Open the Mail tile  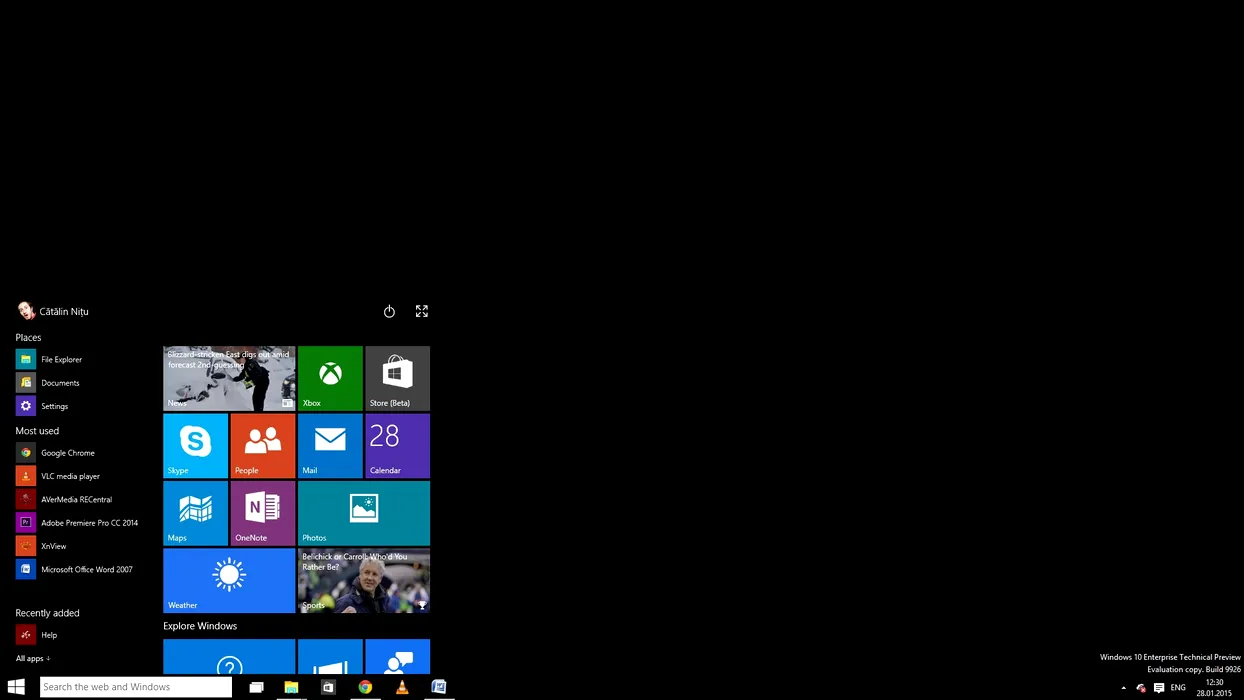(330, 446)
